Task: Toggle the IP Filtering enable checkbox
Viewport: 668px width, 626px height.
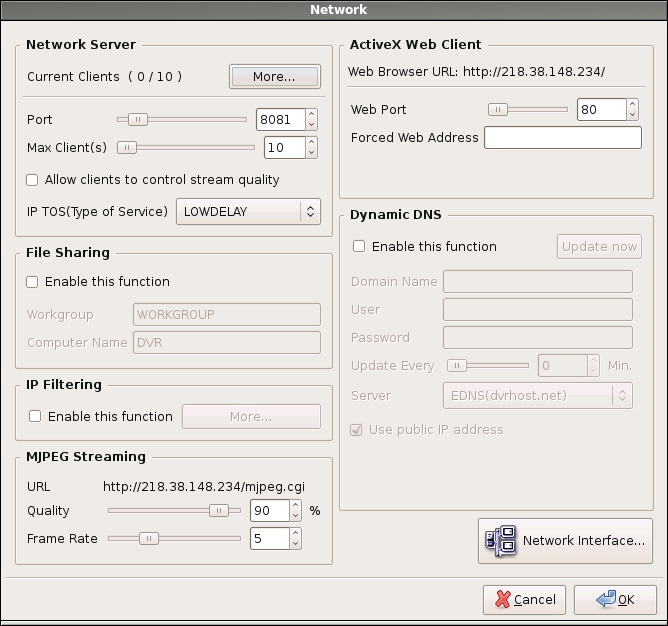Action: pyautogui.click(x=35, y=416)
